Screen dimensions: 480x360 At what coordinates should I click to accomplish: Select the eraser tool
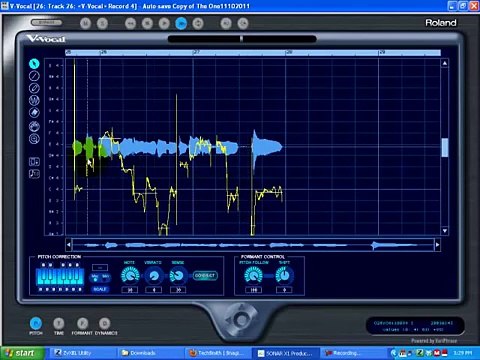(x=34, y=113)
